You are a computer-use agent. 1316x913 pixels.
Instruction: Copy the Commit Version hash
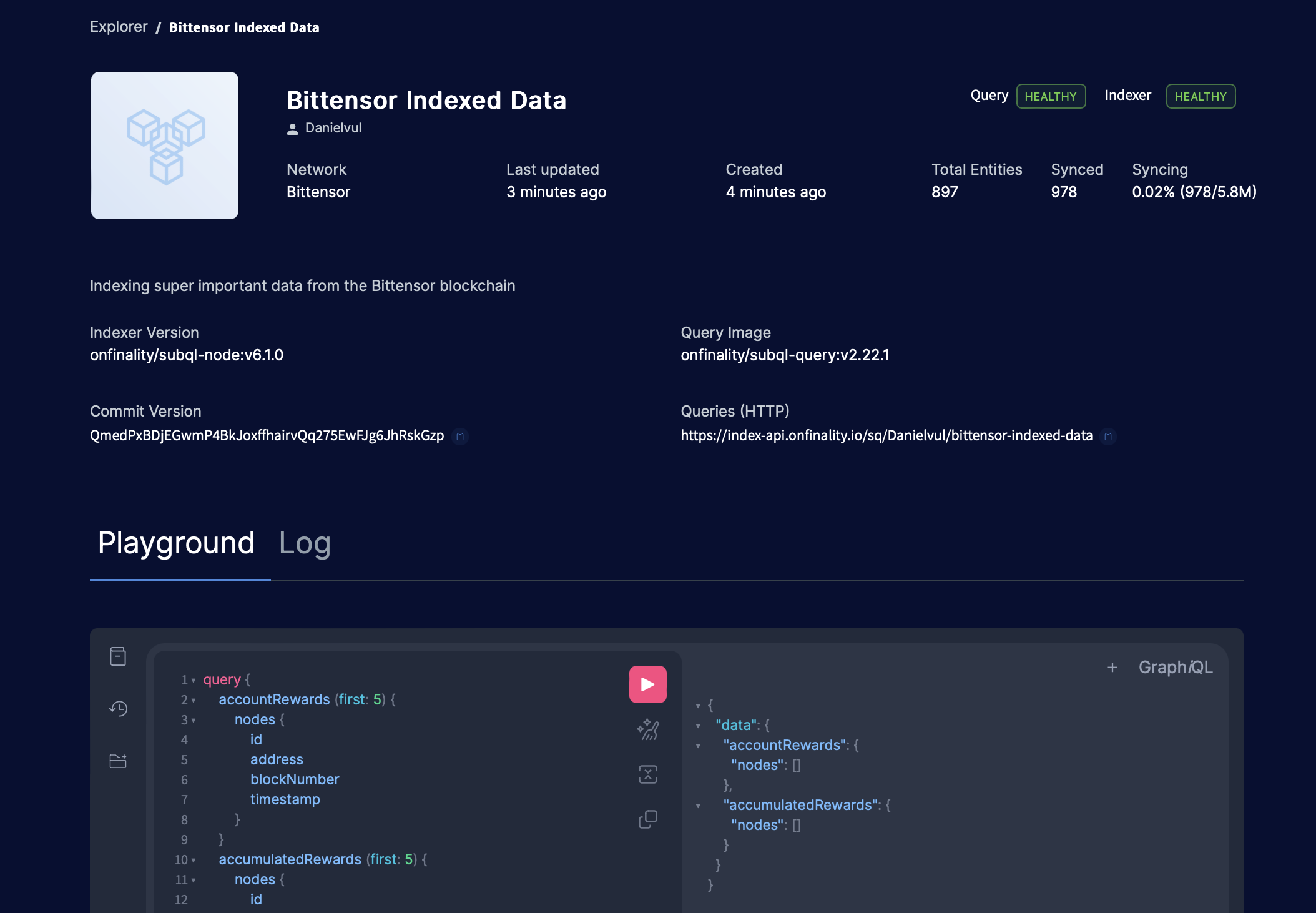click(460, 437)
